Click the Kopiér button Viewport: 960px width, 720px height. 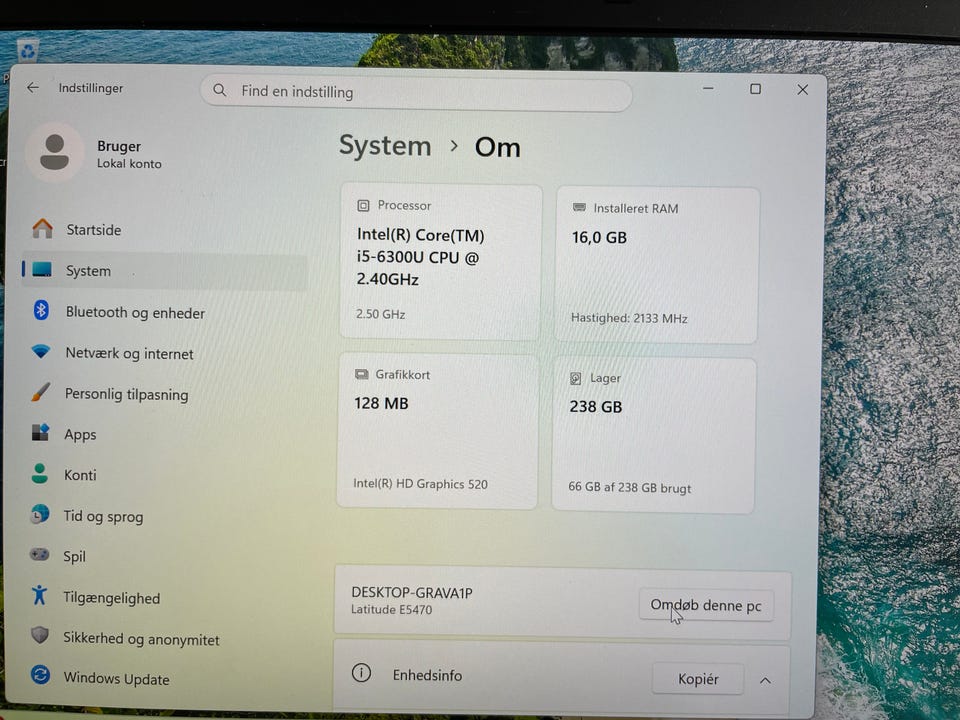point(698,678)
